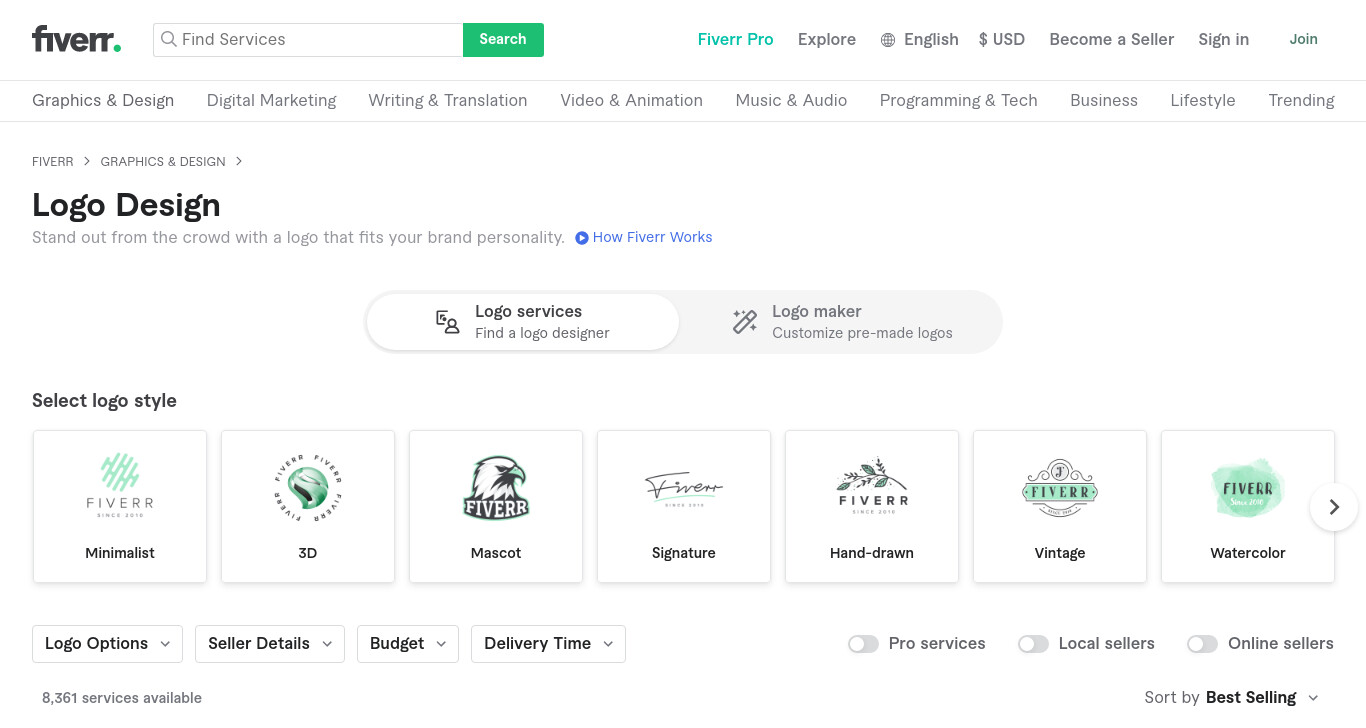The height and width of the screenshot is (728, 1366).
Task: Open the Video & Animation category
Action: [631, 100]
